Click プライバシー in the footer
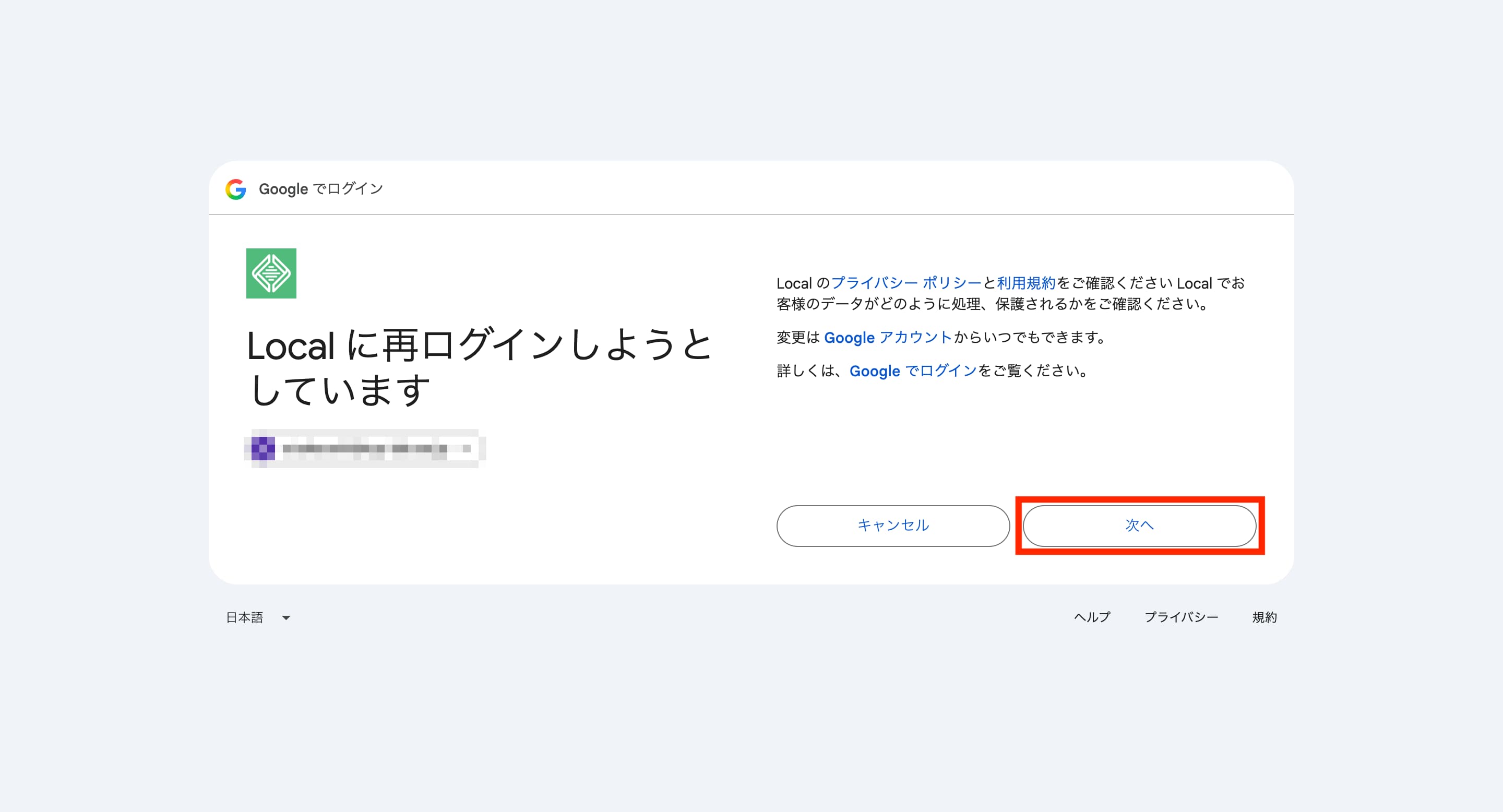Screen dimensions: 1503x812 tap(1182, 617)
